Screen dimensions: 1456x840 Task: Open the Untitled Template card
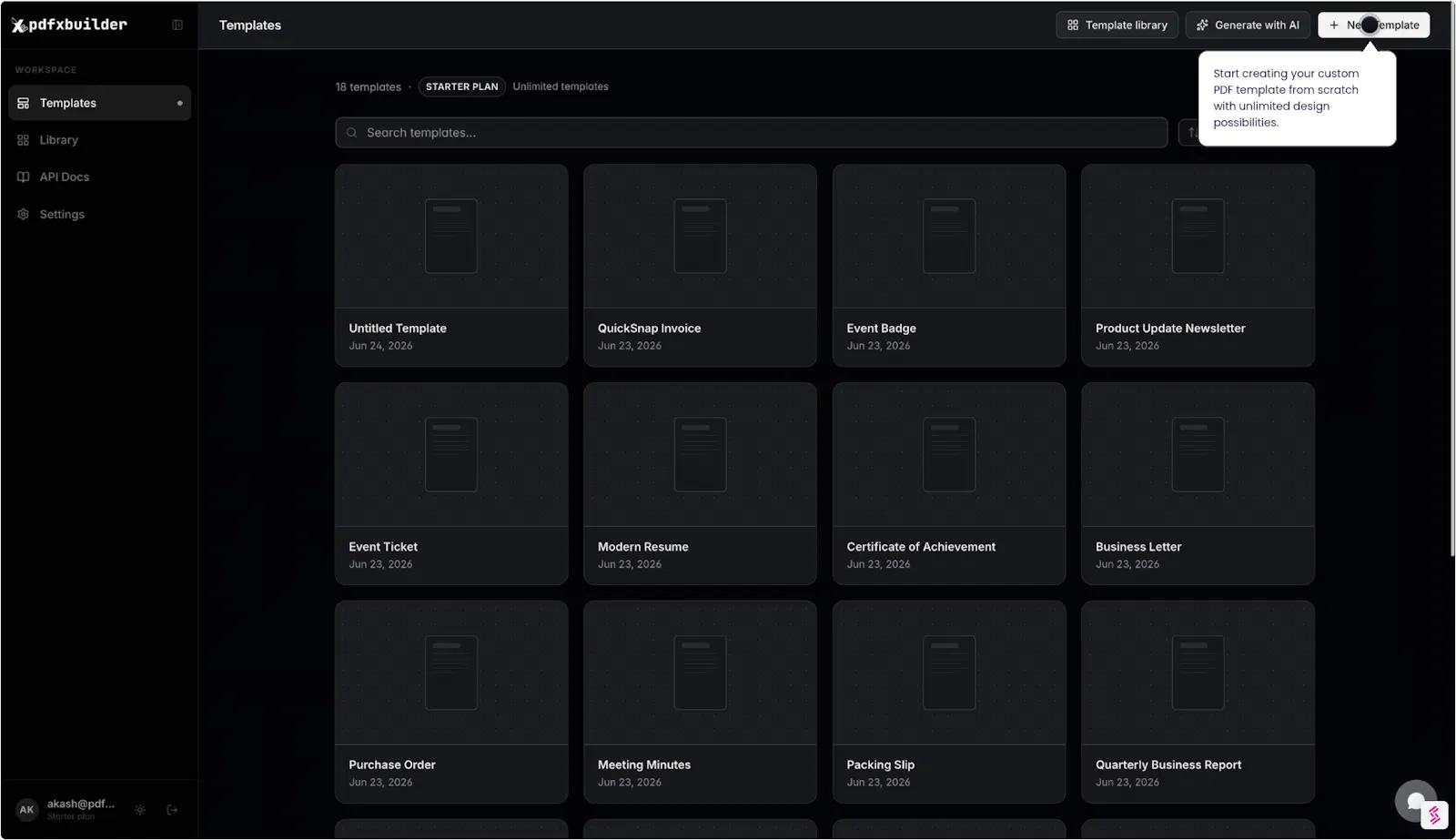tap(451, 266)
